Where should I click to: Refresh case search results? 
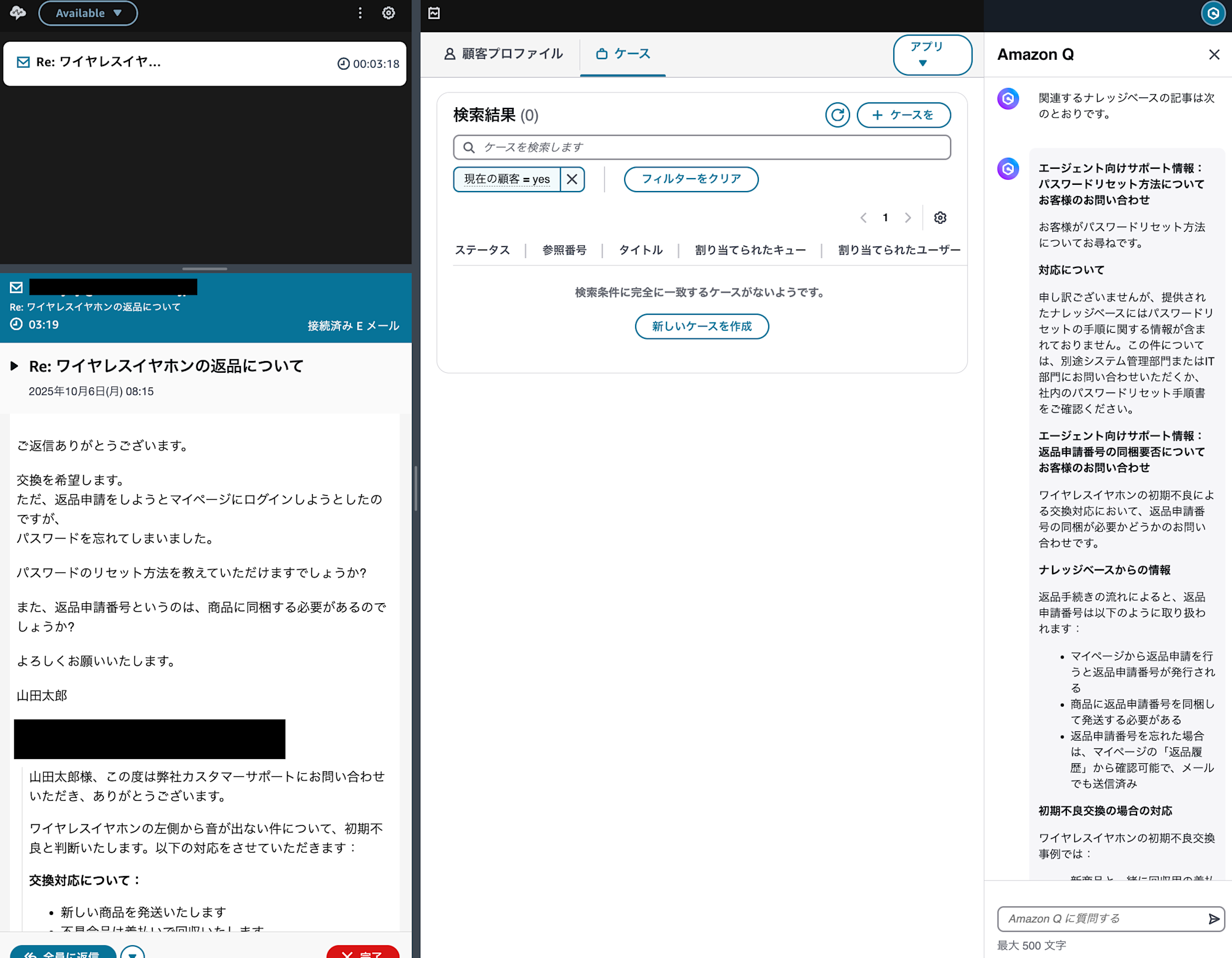(837, 115)
